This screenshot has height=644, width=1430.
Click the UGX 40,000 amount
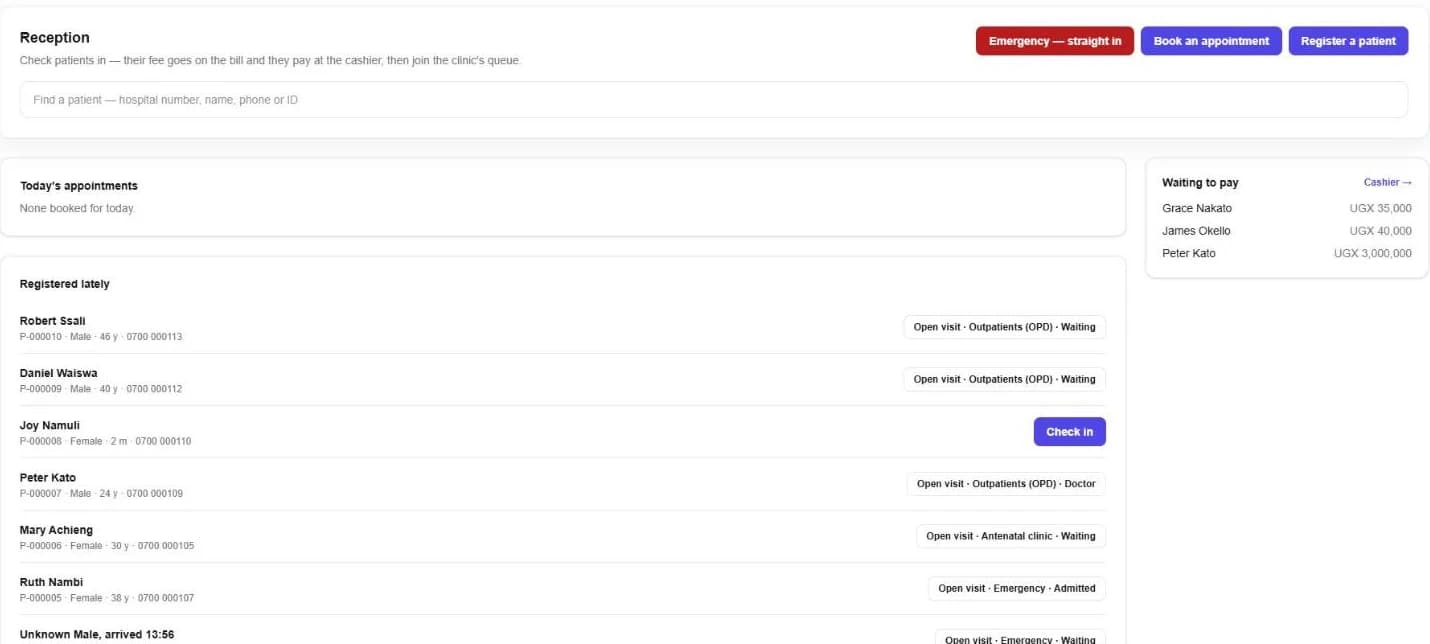point(1380,231)
